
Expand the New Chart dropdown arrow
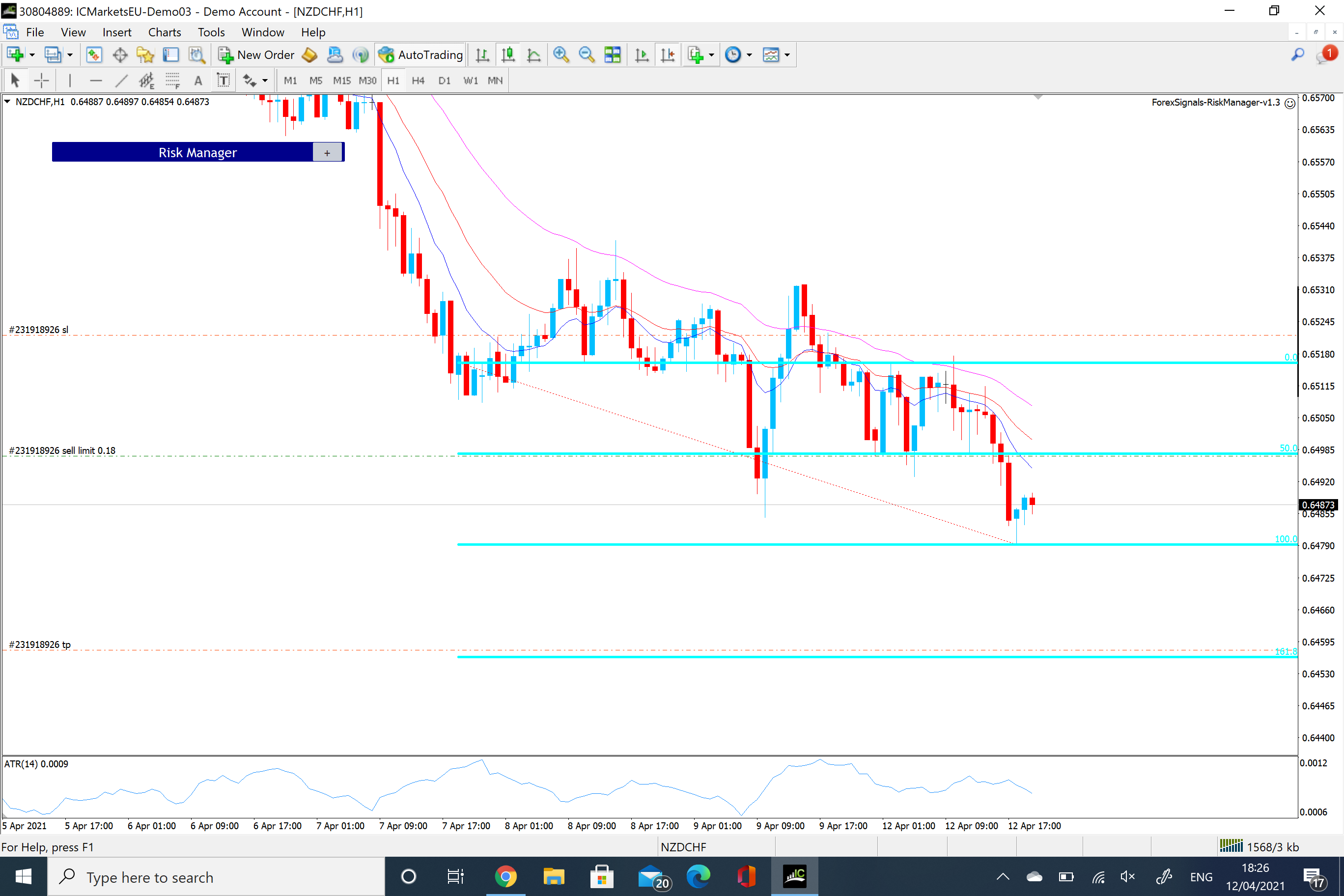[32, 55]
